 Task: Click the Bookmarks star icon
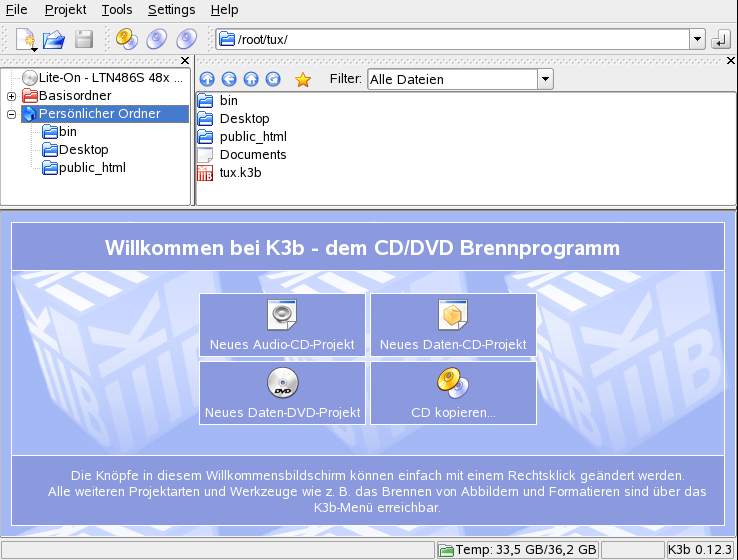(303, 80)
